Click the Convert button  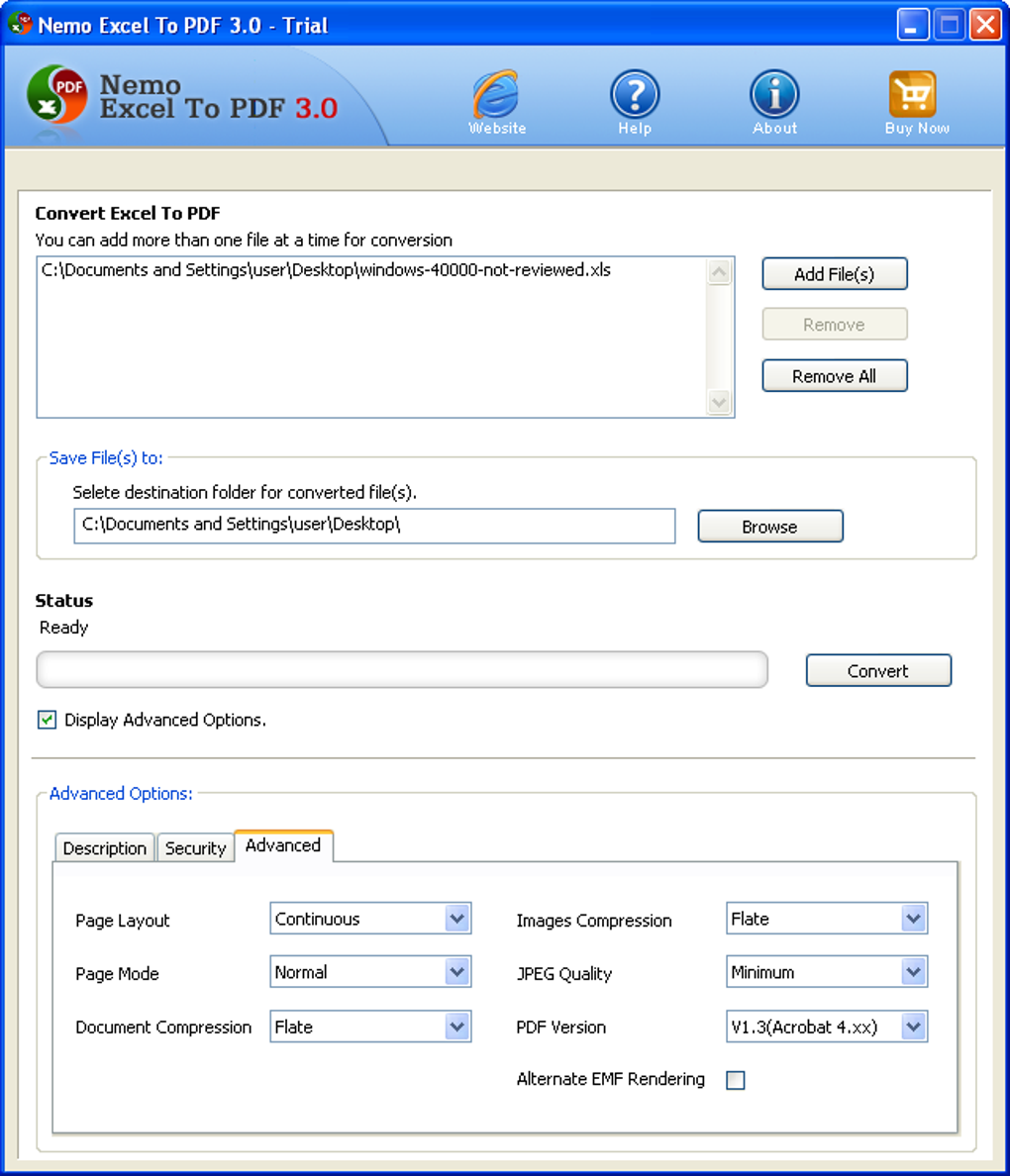(x=877, y=670)
